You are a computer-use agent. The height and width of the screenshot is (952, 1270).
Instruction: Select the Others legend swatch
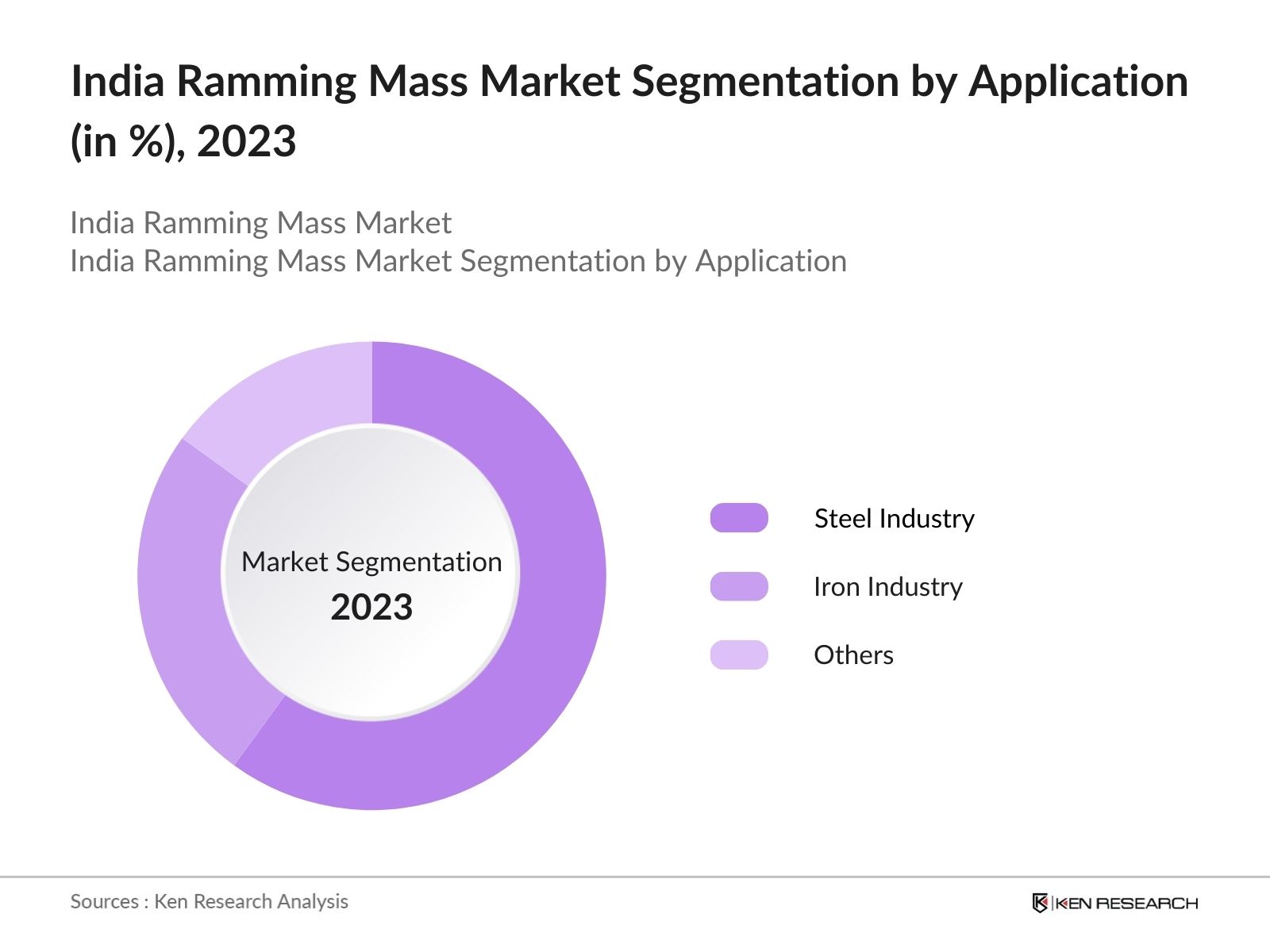740,655
